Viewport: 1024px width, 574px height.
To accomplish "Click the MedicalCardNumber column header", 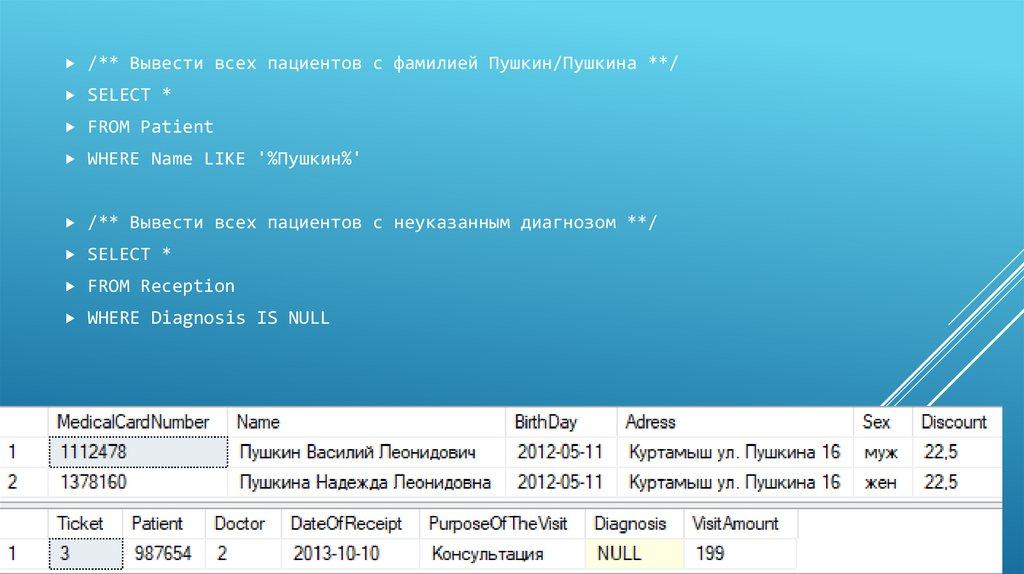I will tap(133, 422).
